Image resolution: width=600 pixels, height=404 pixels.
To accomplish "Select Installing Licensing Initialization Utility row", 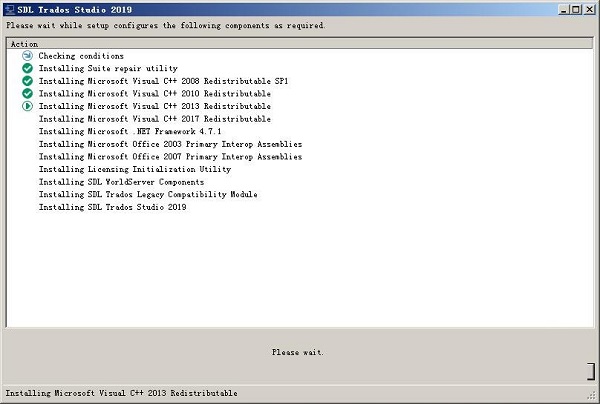I will [134, 169].
